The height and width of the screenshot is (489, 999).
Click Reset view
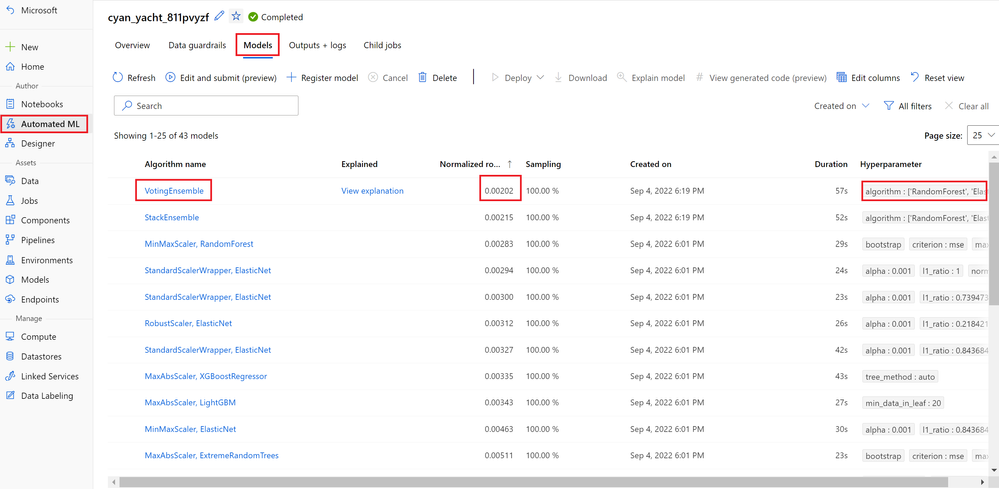coord(937,78)
